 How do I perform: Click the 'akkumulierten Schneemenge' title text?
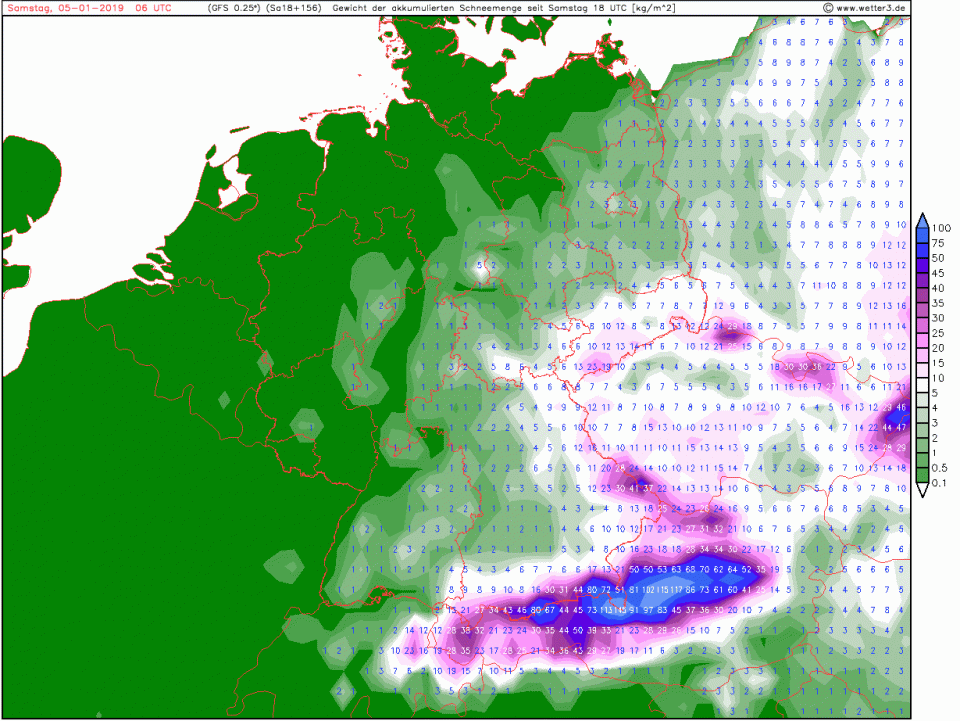tap(441, 8)
